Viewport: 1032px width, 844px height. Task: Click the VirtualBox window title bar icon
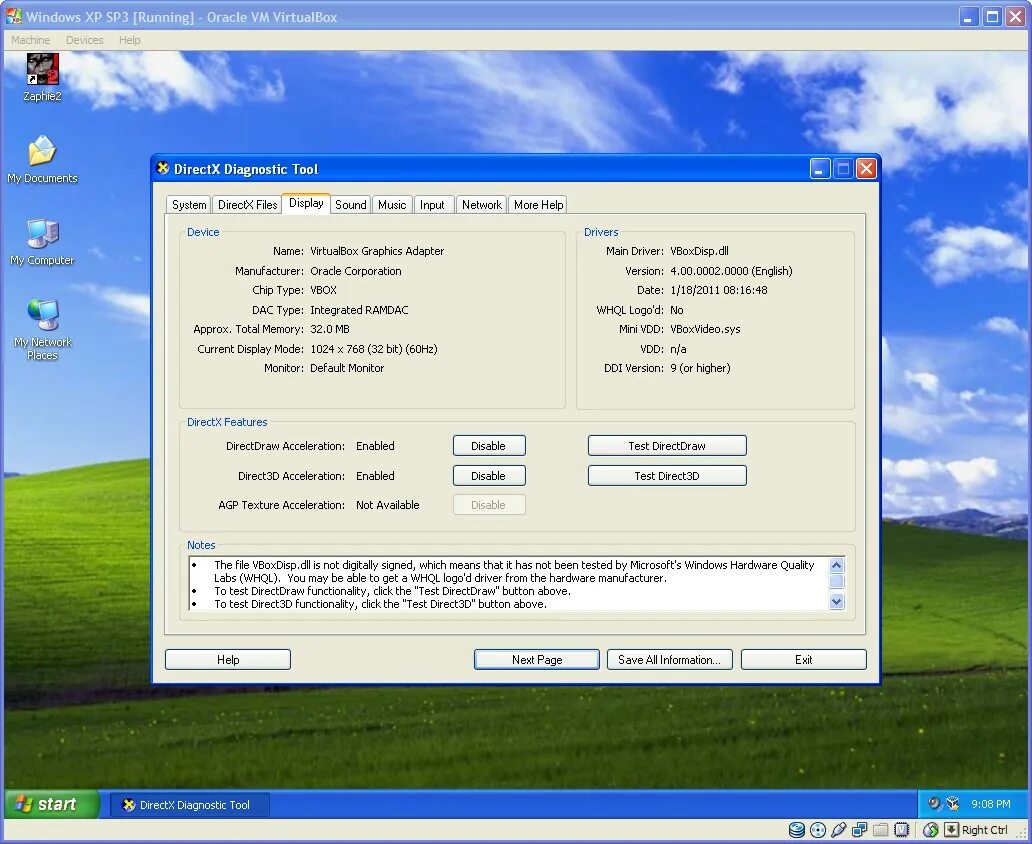[14, 16]
